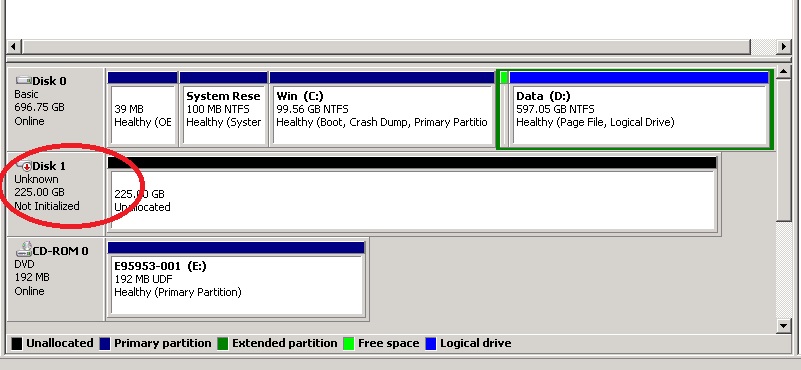This screenshot has height=370, width=801.
Task: Click the 'Logical drive' legend label
Action: pos(476,343)
